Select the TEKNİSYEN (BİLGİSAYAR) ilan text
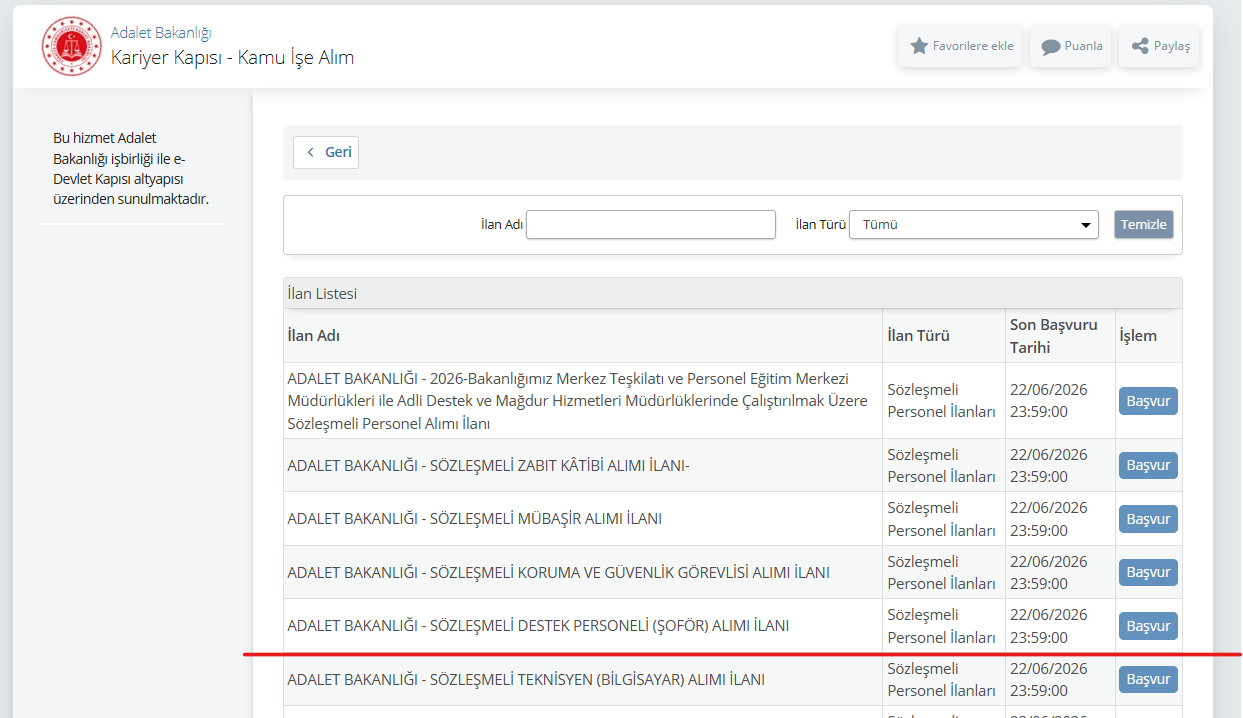1243x718 pixels. pos(526,680)
